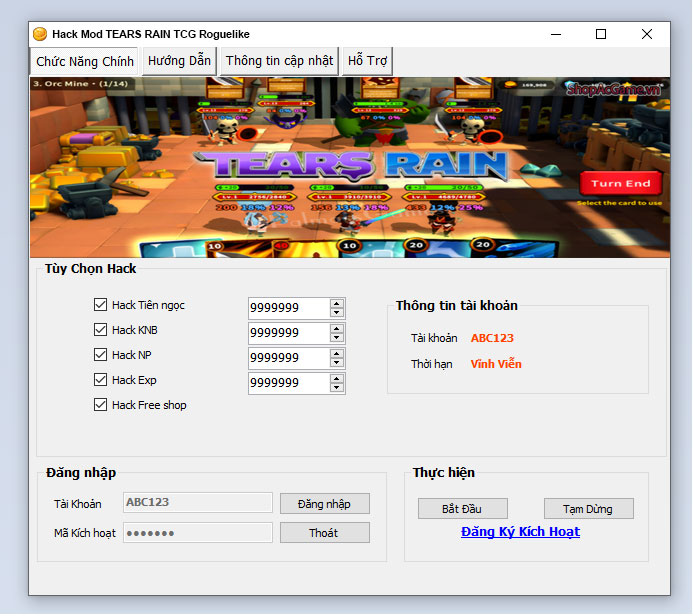
Task: Open the Hướng Dẫn tab
Action: pyautogui.click(x=179, y=61)
